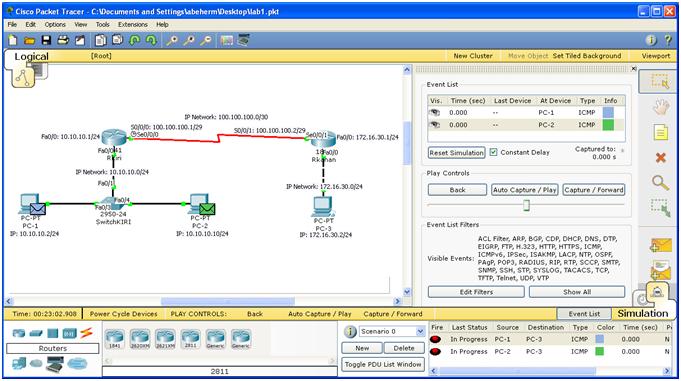Pick the 2811 router model
681x381 pixels.
[x=190, y=339]
